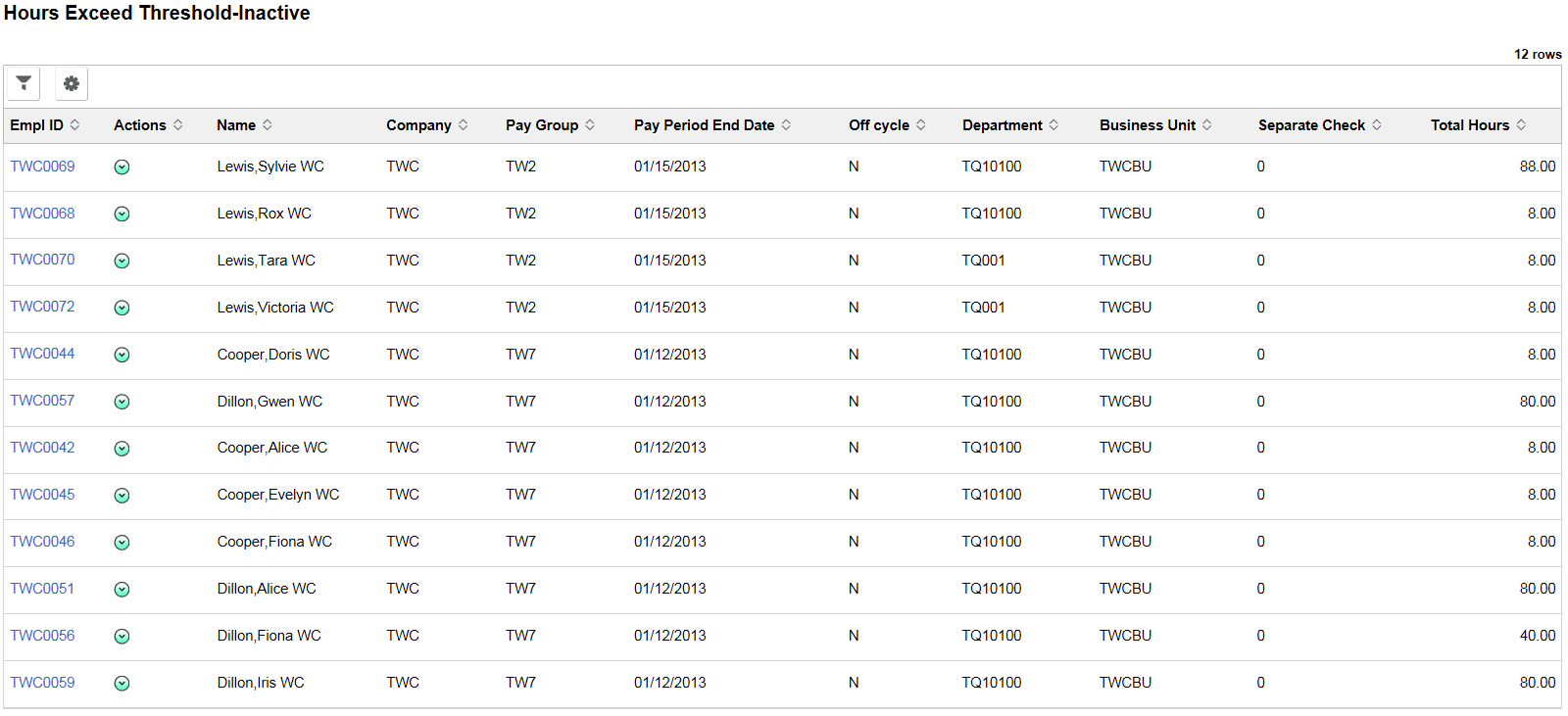Image resolution: width=1568 pixels, height=716 pixels.
Task: Sort by Off cycle column
Action: 888,125
